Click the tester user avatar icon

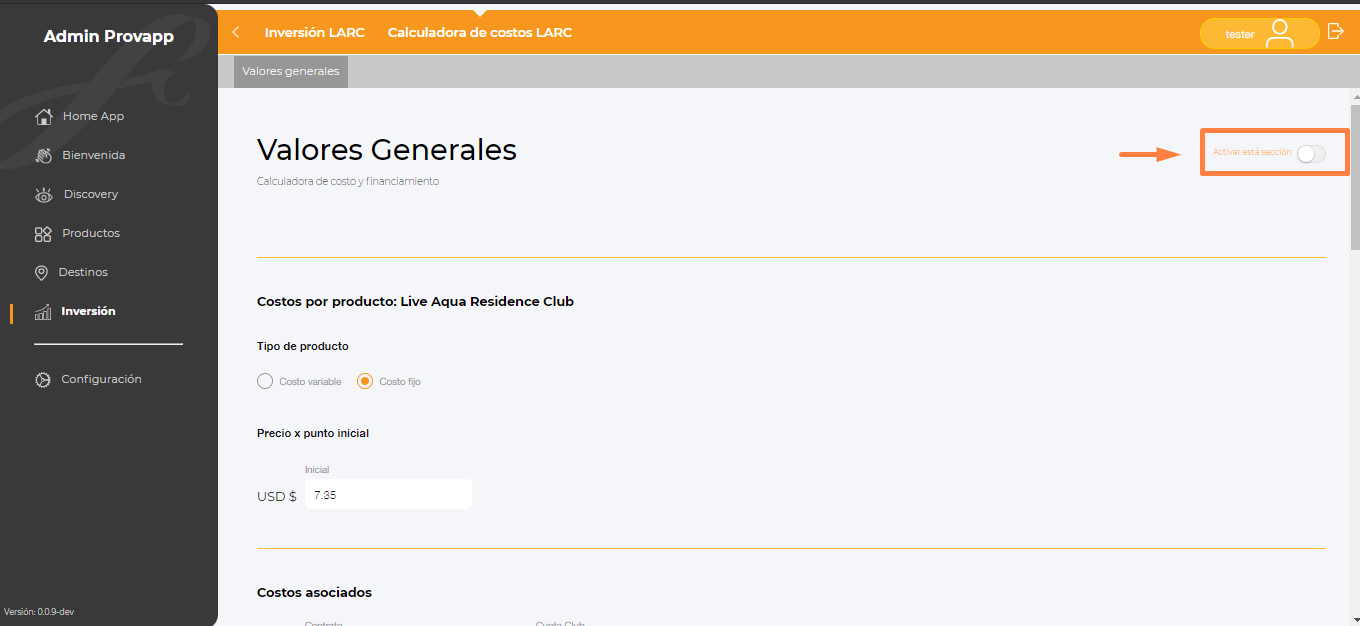point(1279,33)
